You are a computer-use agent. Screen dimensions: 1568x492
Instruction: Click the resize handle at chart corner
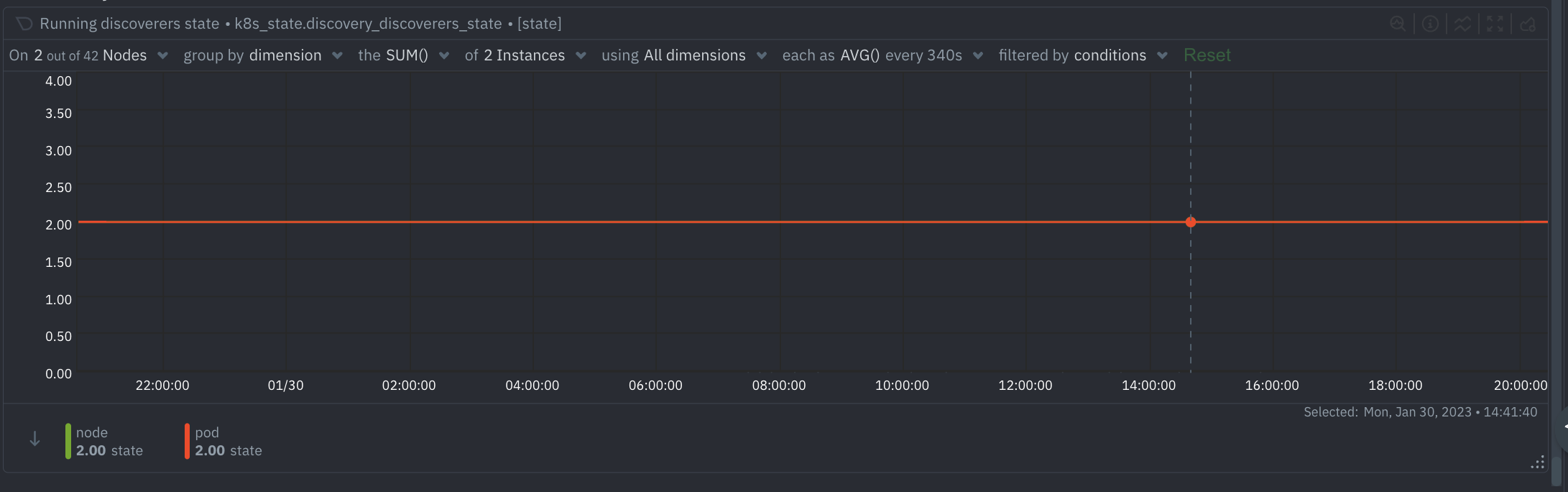pos(1537,463)
